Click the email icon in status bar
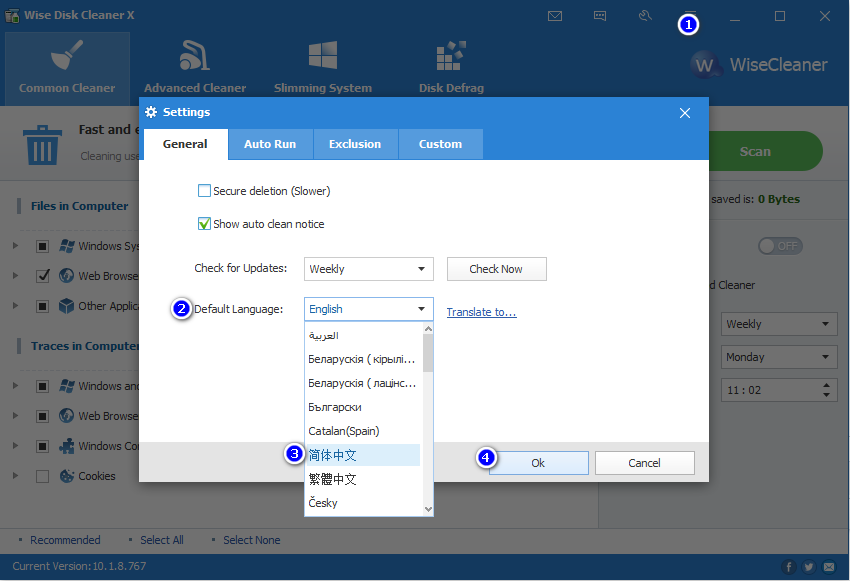The image size is (850, 581). [829, 567]
